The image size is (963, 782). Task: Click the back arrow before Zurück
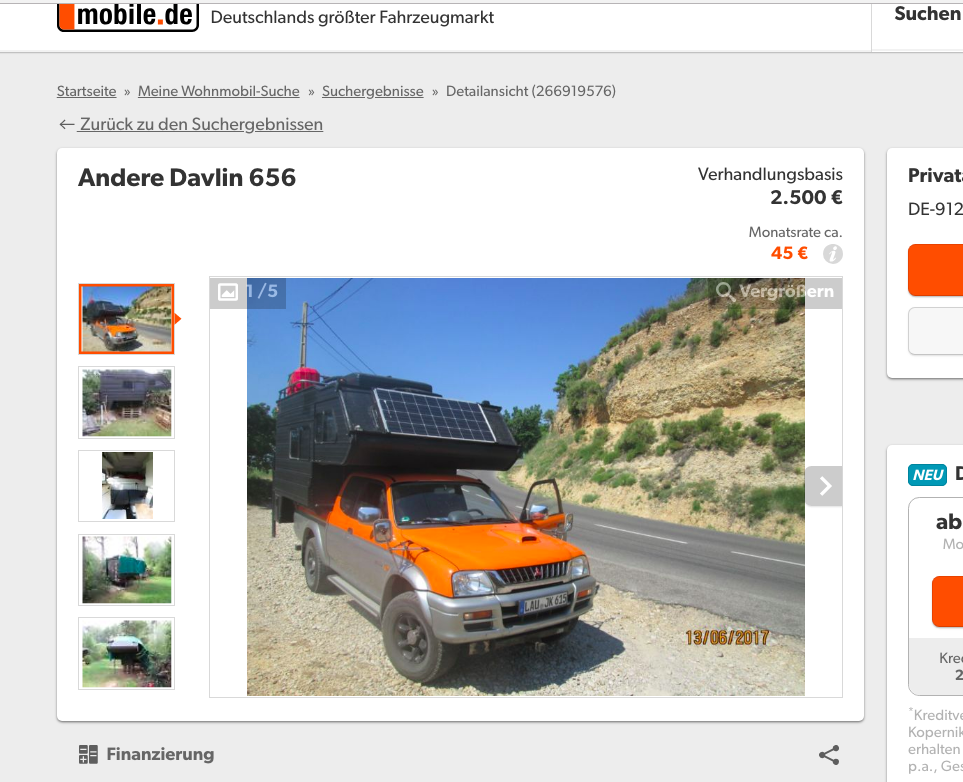pyautogui.click(x=66, y=125)
